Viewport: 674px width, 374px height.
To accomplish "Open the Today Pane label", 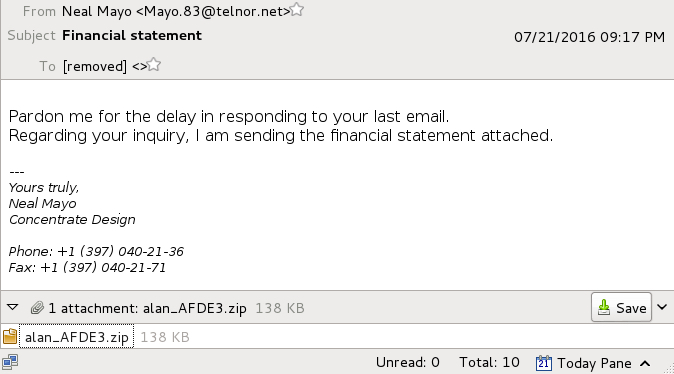I will [x=594, y=363].
